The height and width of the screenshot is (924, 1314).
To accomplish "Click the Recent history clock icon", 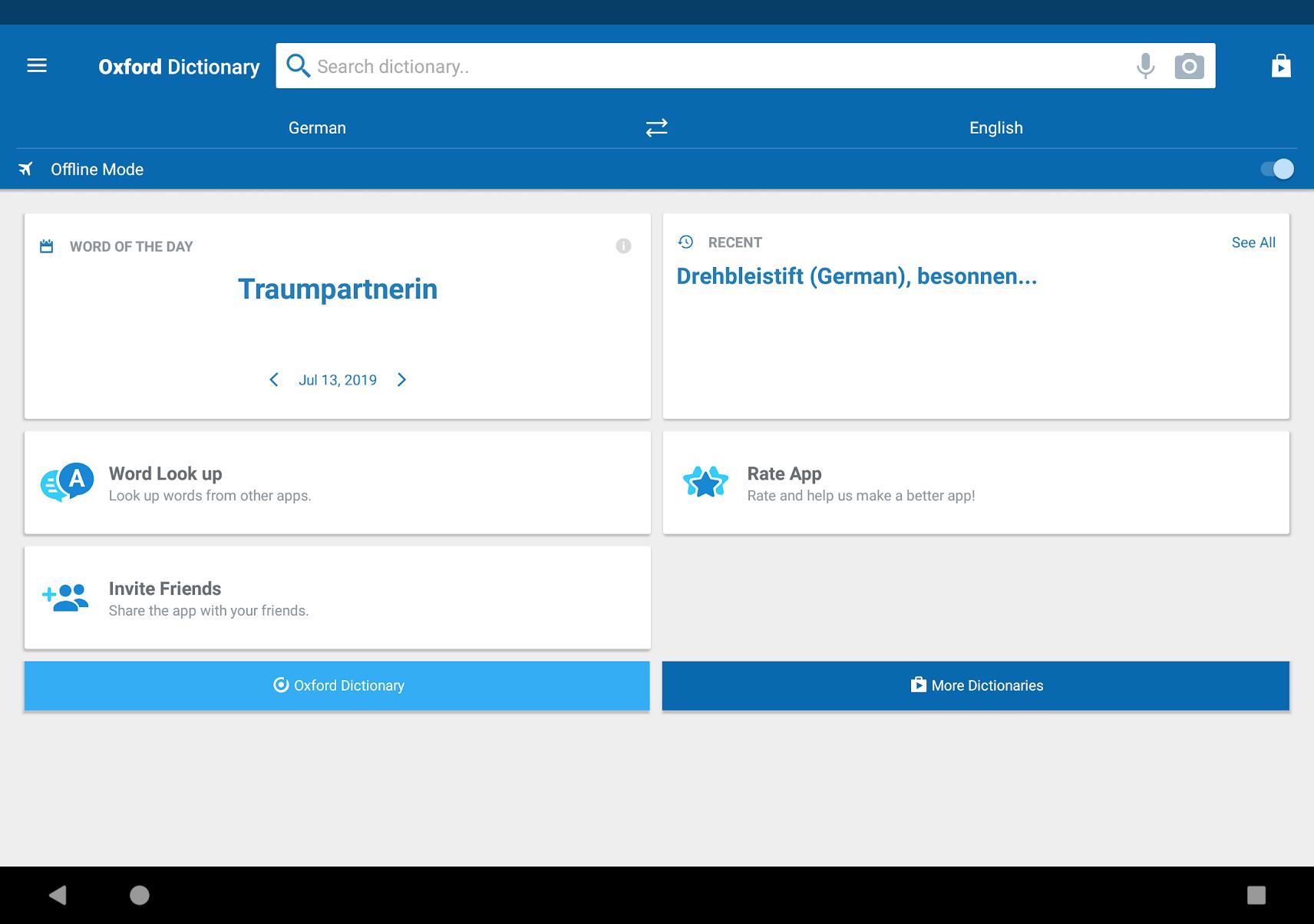I will tap(686, 242).
